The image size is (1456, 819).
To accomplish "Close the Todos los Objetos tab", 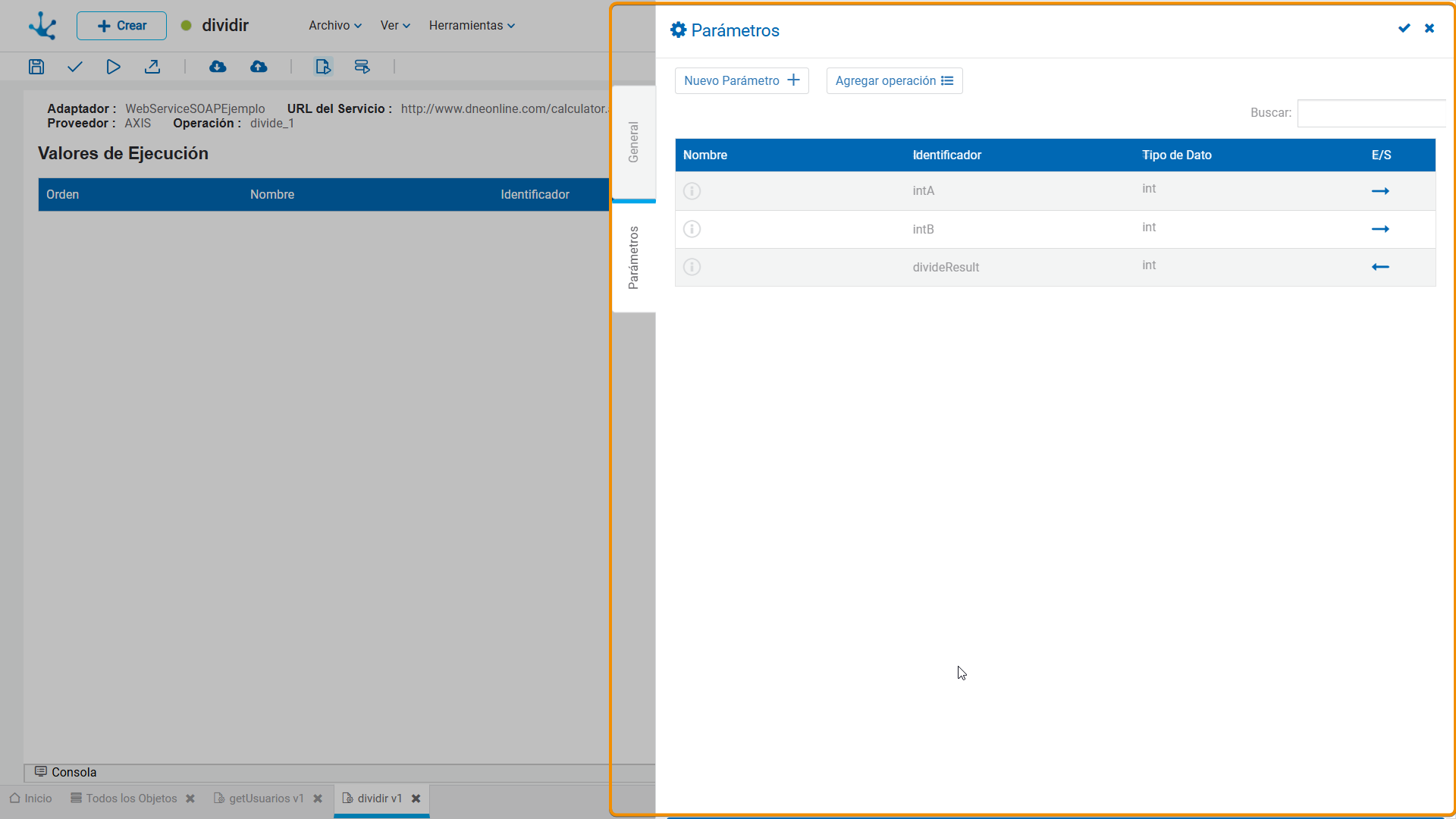I will point(190,799).
